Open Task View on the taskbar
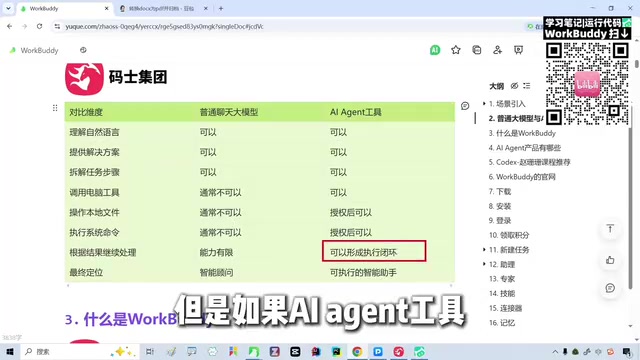 pos(150,351)
